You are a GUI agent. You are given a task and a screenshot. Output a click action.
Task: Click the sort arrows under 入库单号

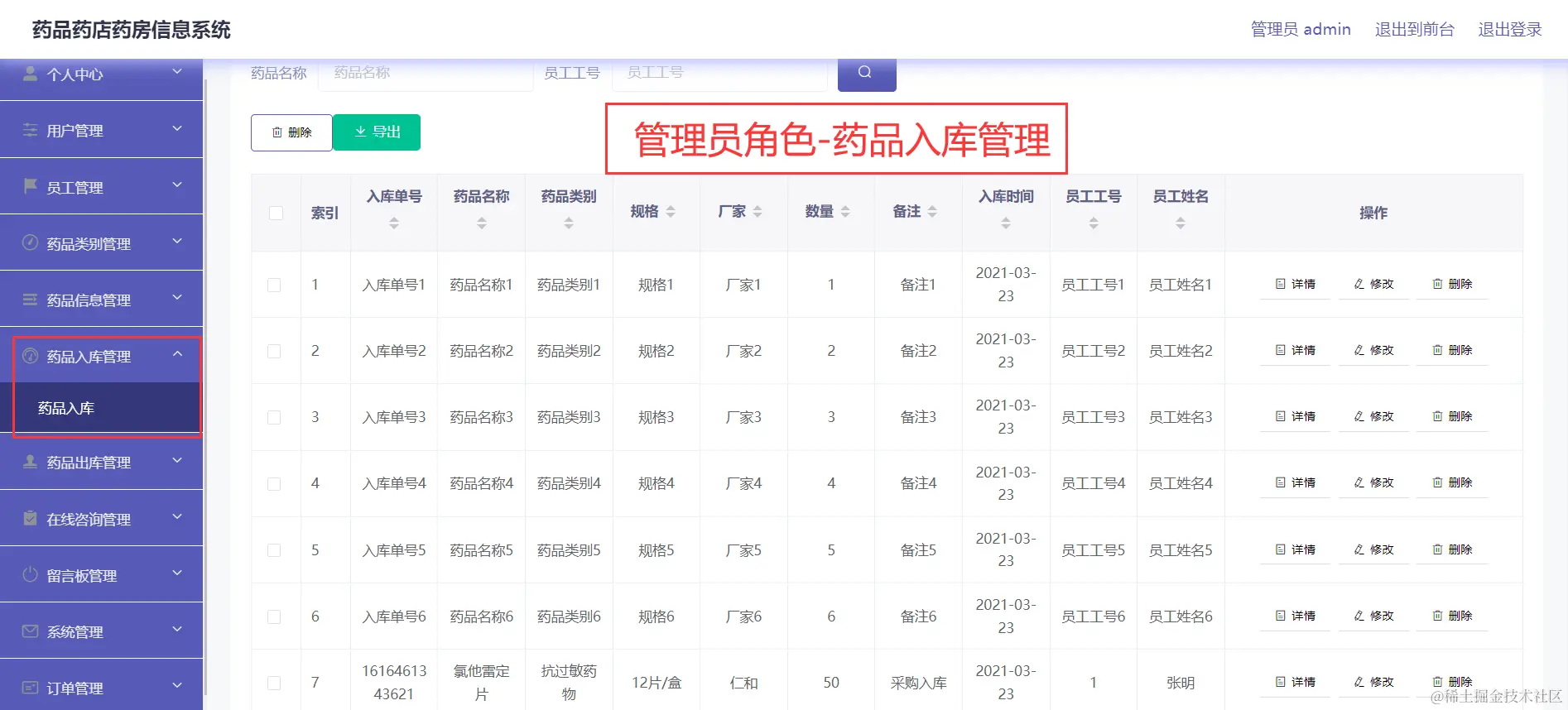point(394,223)
